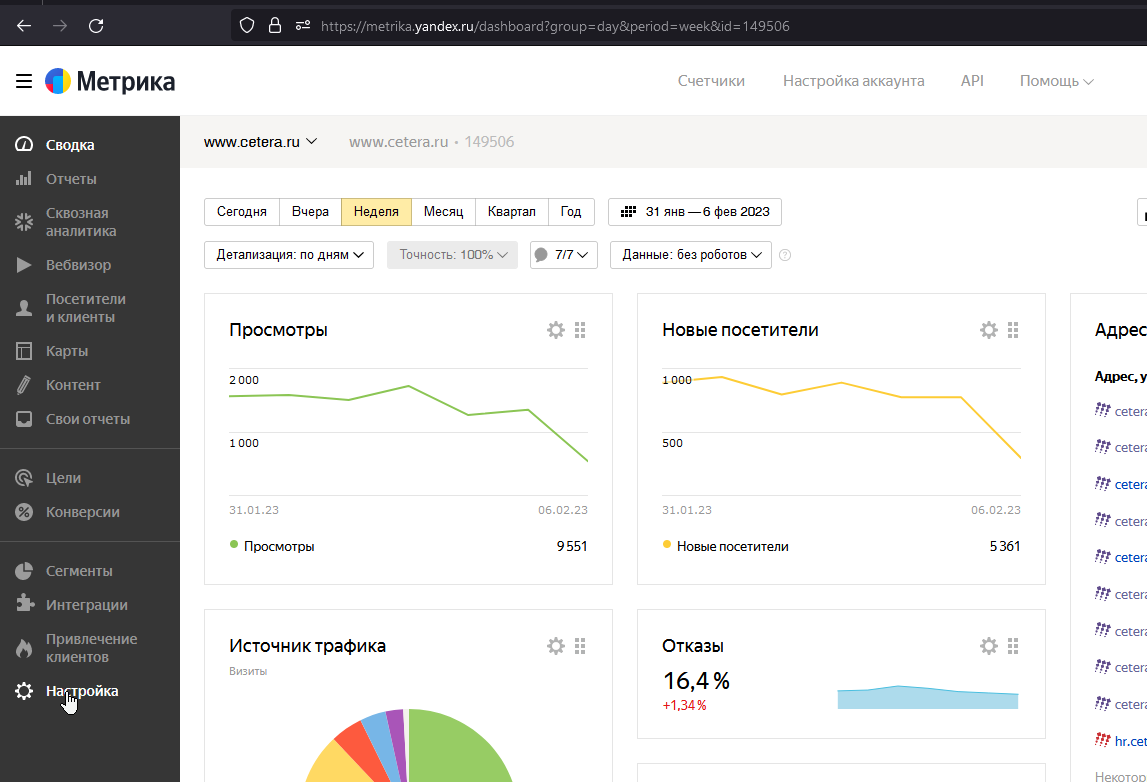Screen dimensions: 1147x782
Task: Expand the Детализация: по дням dropdown
Action: coord(289,255)
